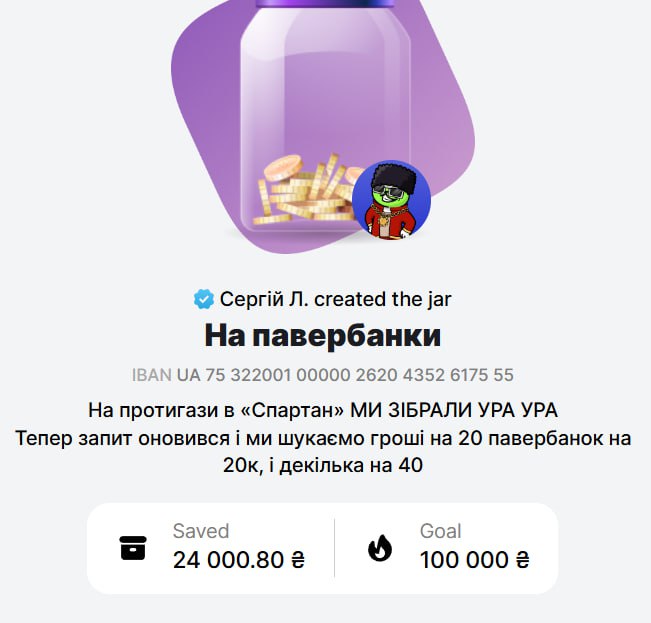
Task: Click the divider between Saved and Goal
Action: [x=334, y=548]
